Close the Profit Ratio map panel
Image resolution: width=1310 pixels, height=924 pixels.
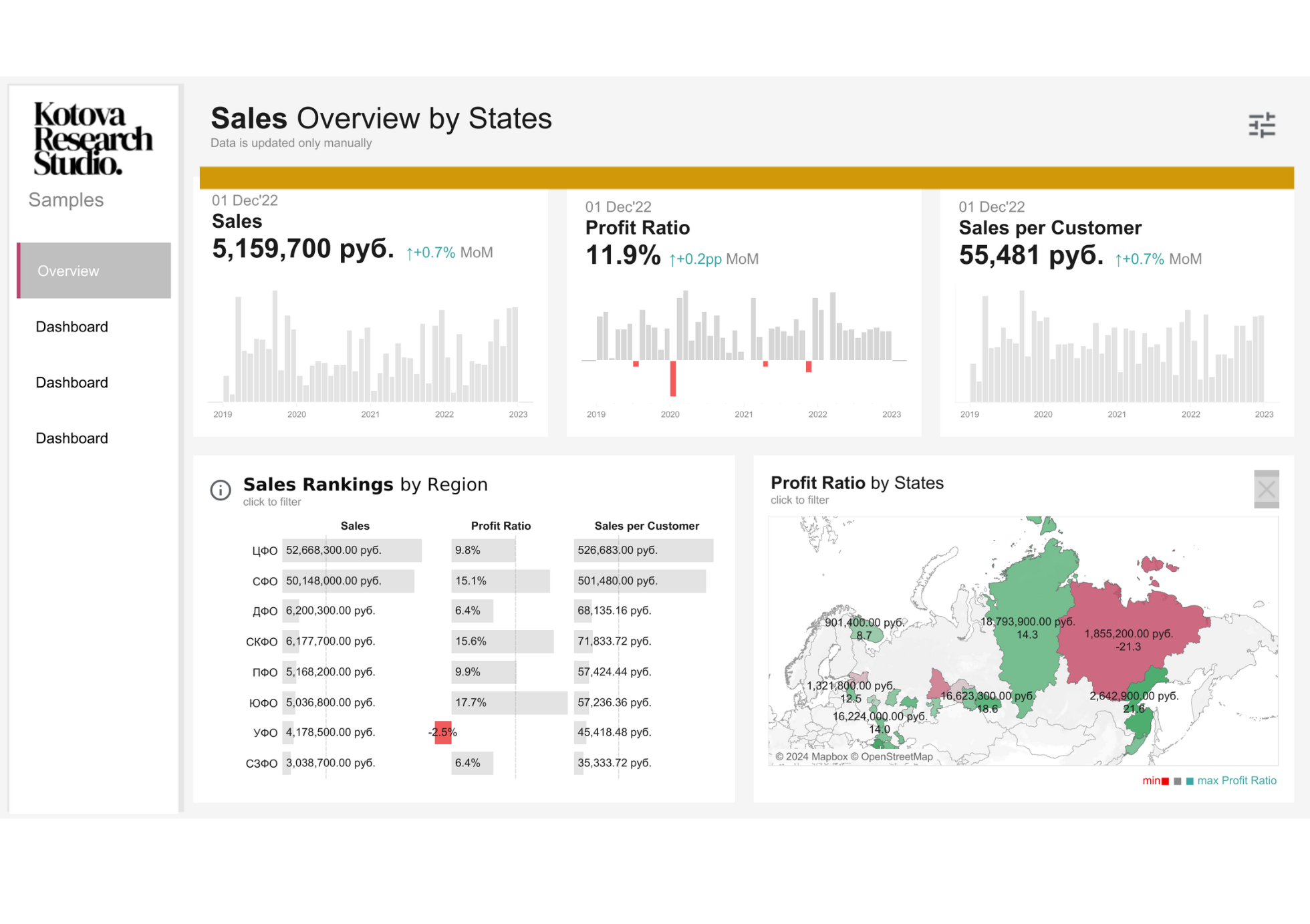[1266, 489]
